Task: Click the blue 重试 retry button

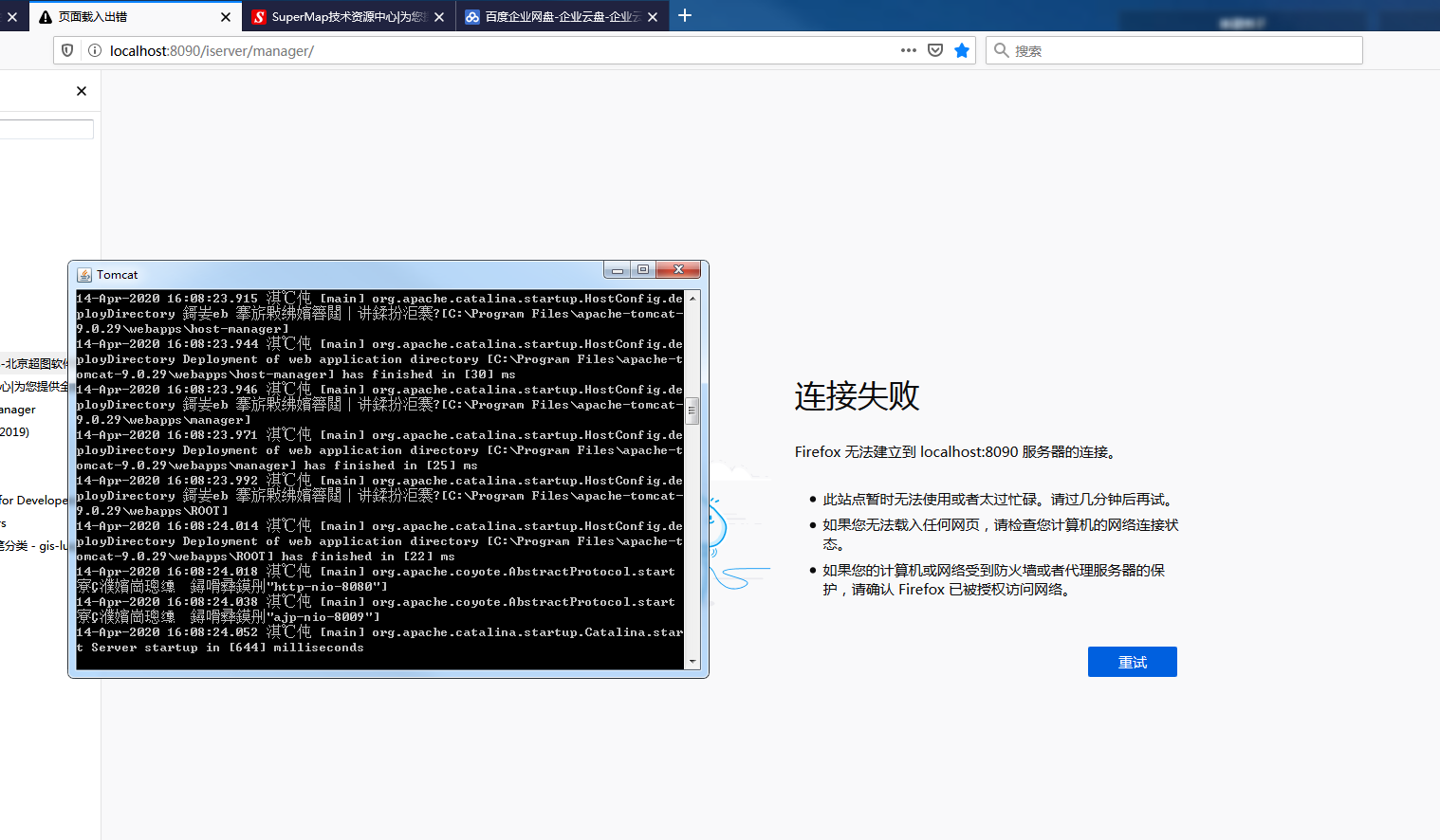Action: (x=1132, y=662)
